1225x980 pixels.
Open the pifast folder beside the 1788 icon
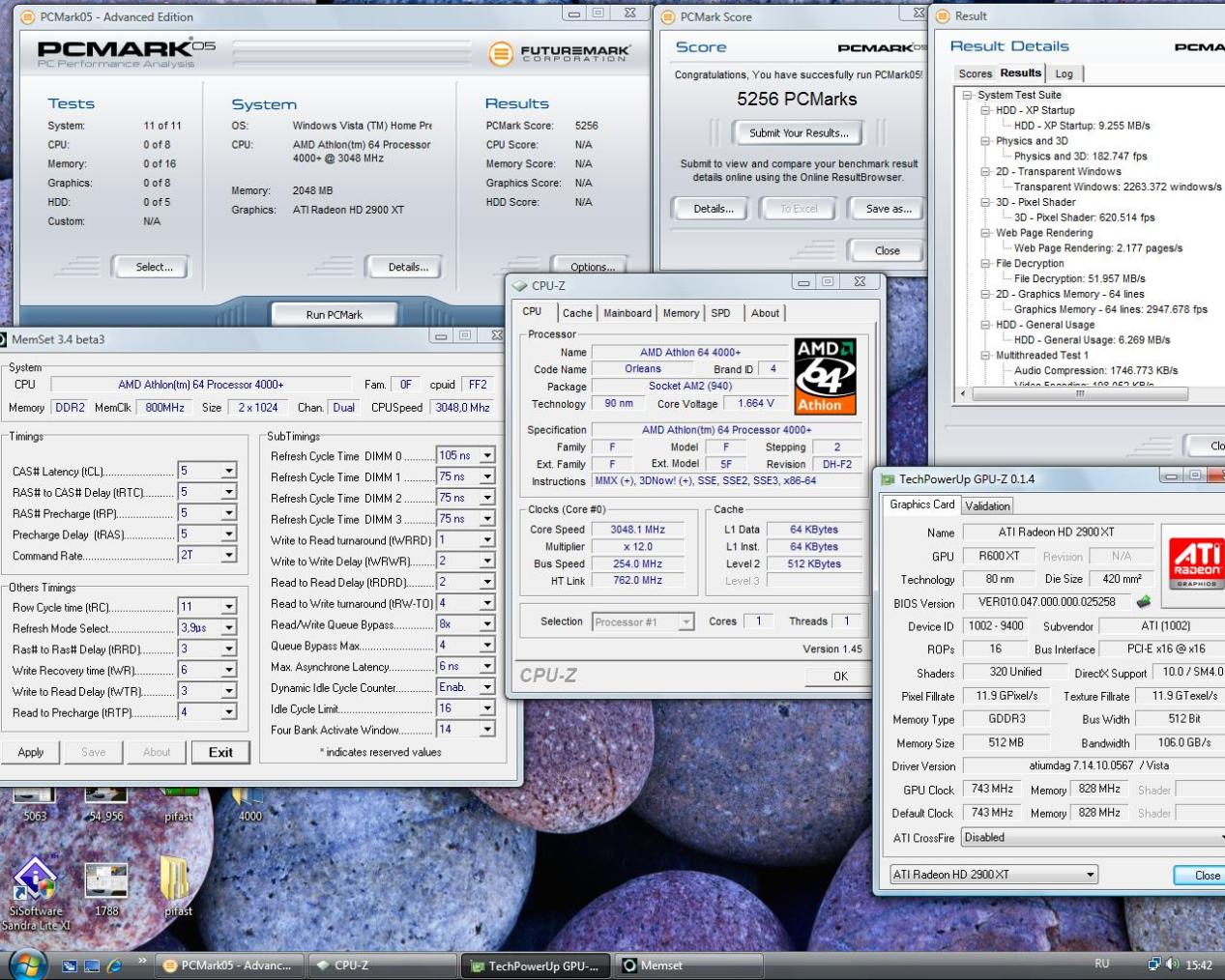tap(177, 887)
